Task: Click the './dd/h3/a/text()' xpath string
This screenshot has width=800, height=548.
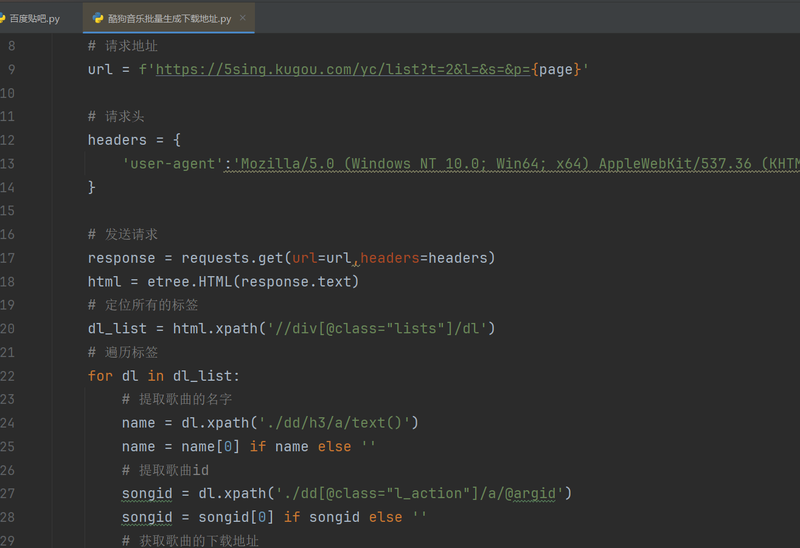Action: click(x=334, y=422)
